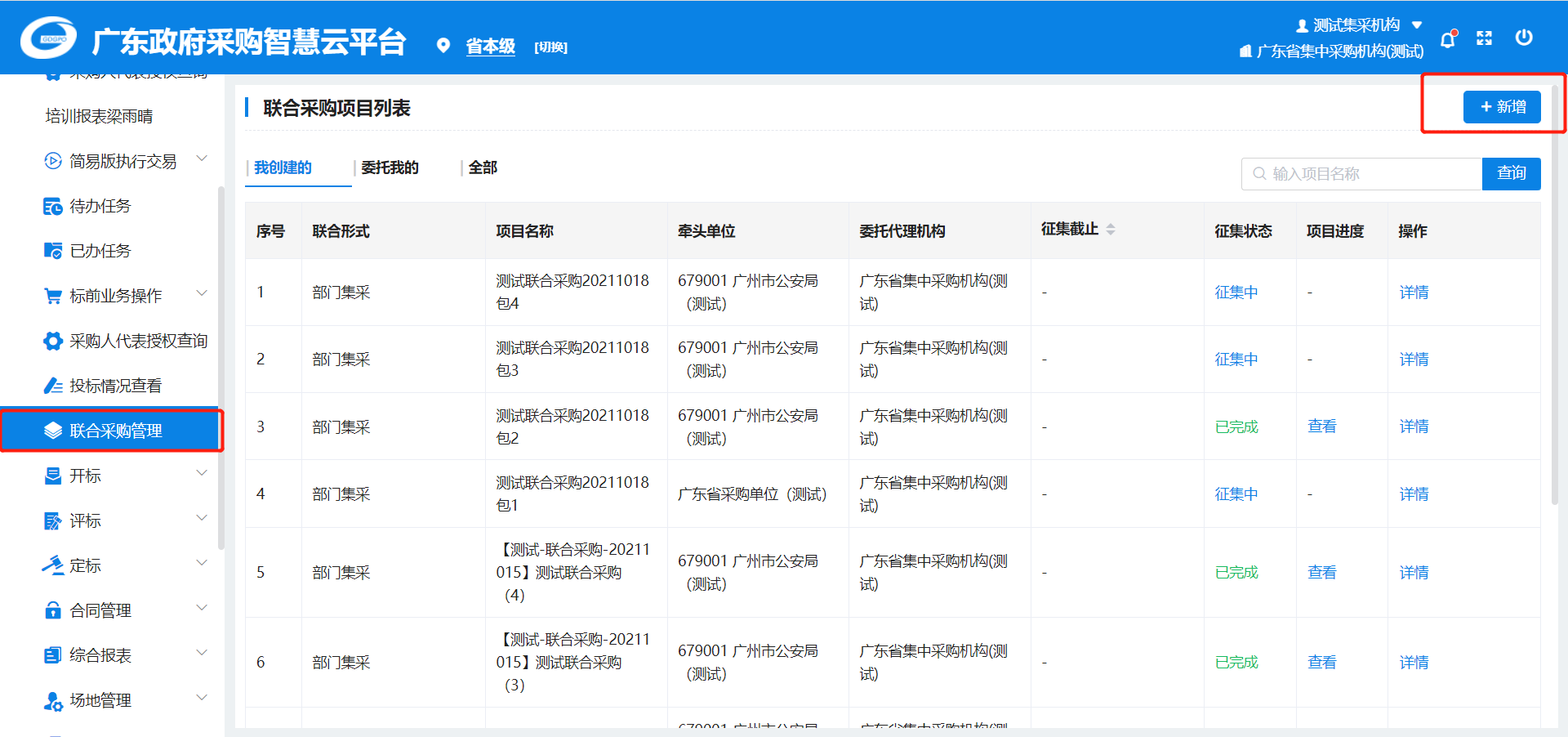Viewport: 1568px width, 737px height.
Task: Click the location pin icon in header
Action: [443, 46]
